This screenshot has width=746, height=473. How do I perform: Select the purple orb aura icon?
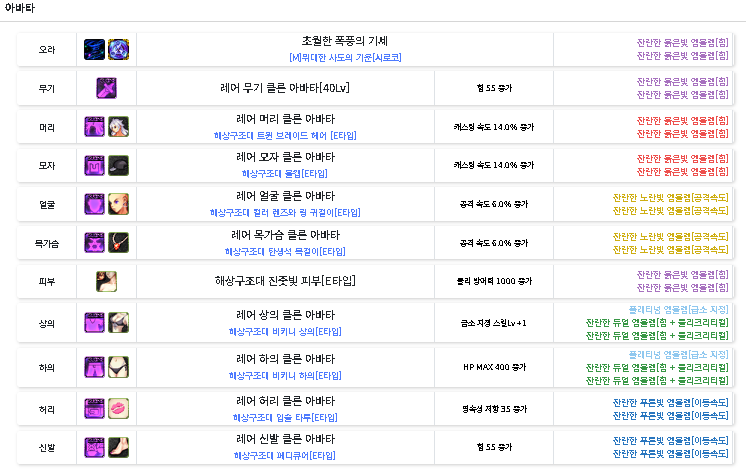(118, 49)
